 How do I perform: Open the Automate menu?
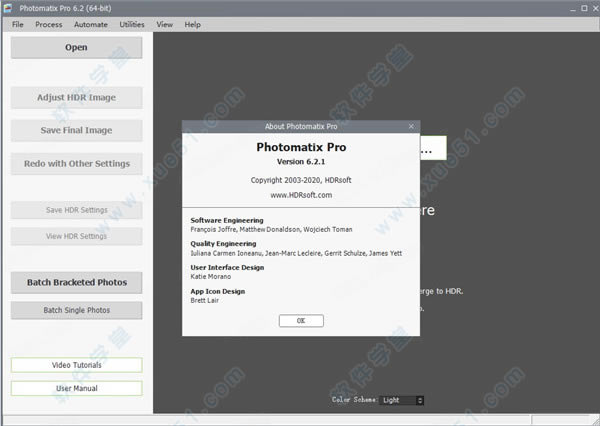pos(91,24)
